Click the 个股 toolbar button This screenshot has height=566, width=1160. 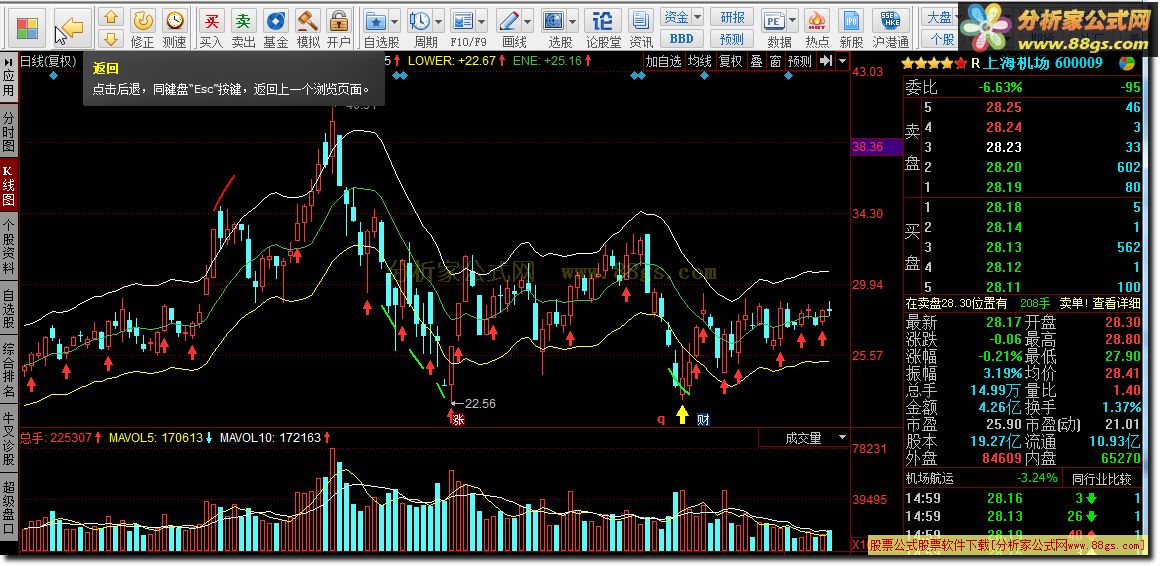click(x=942, y=38)
